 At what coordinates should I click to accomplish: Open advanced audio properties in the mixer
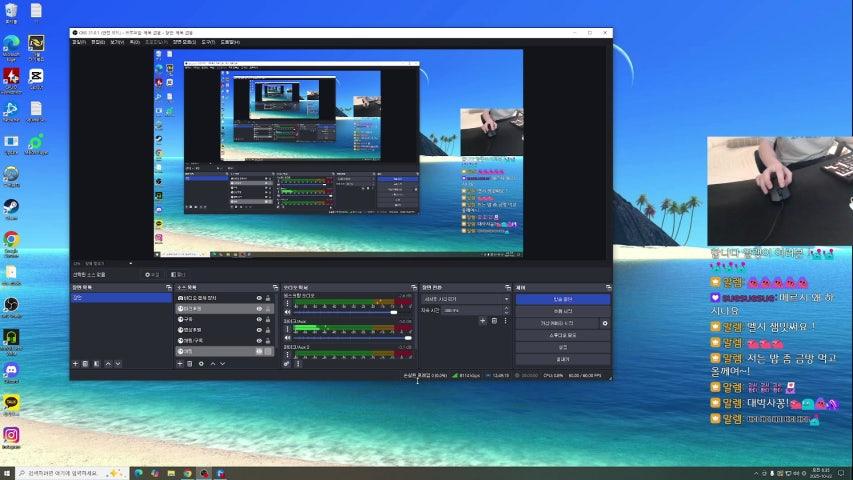tap(286, 364)
